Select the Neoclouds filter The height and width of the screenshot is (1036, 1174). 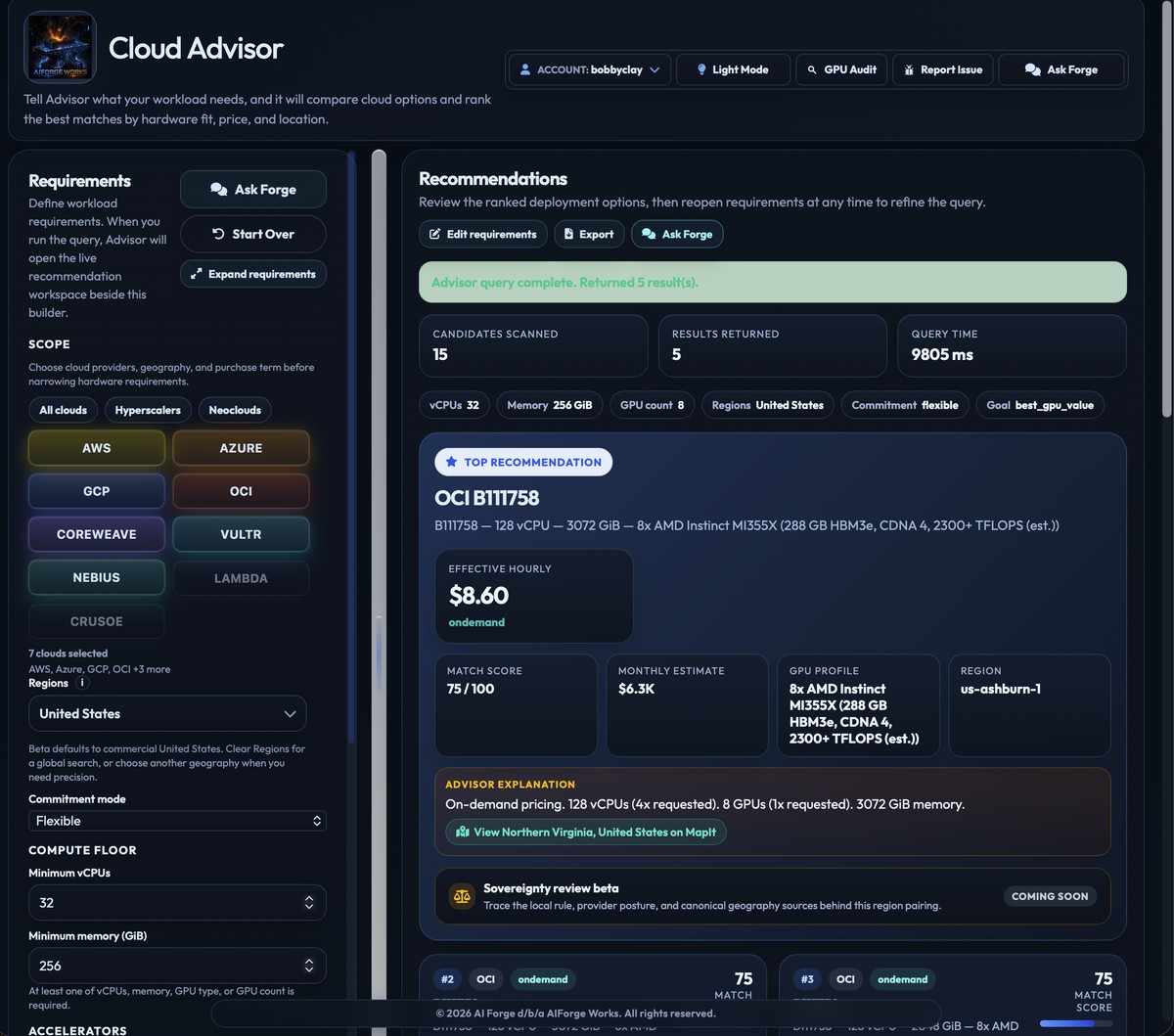click(x=235, y=410)
